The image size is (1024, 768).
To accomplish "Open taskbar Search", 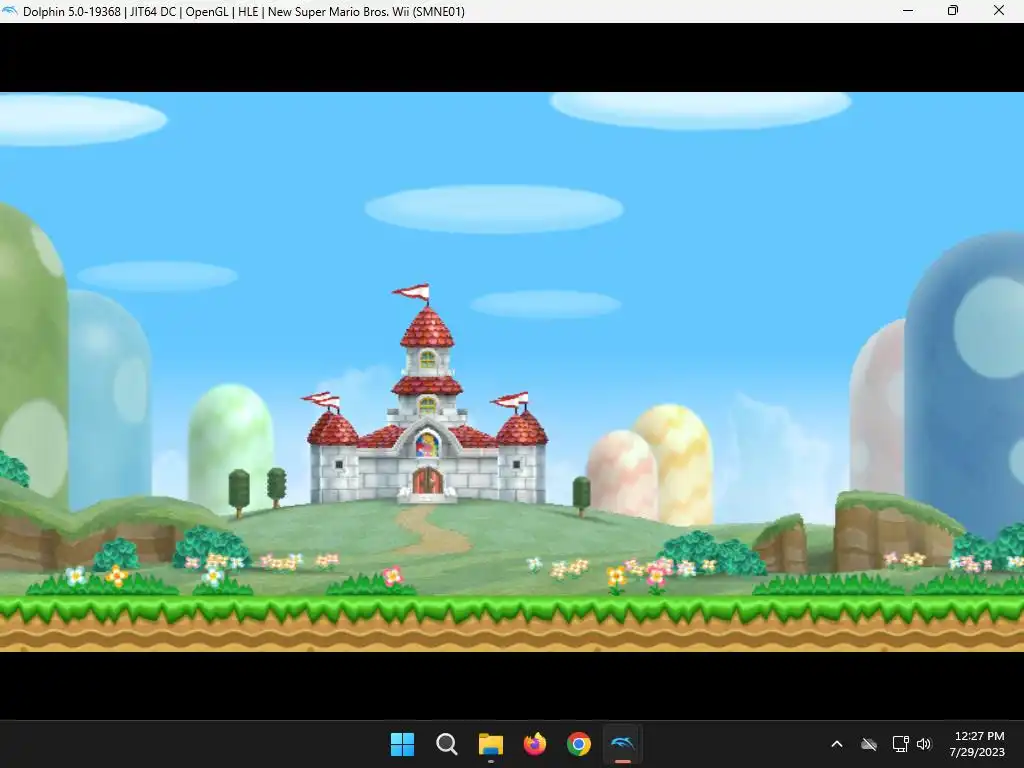I will [447, 744].
